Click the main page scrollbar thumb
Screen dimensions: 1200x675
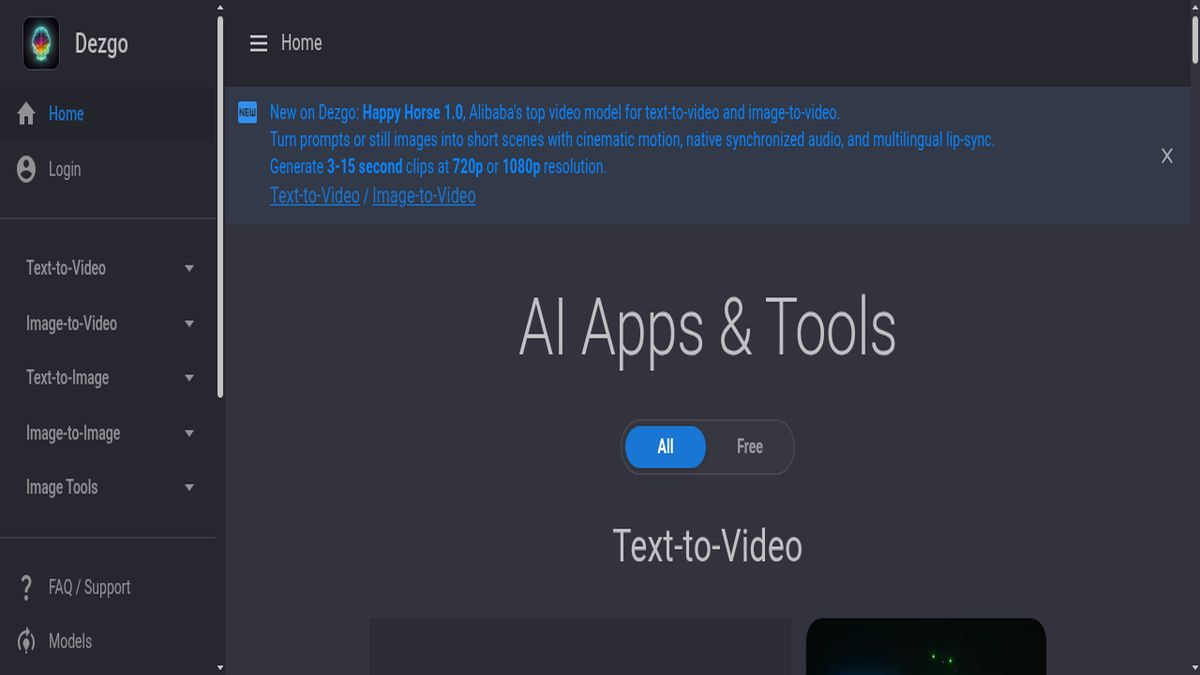coord(1193,42)
